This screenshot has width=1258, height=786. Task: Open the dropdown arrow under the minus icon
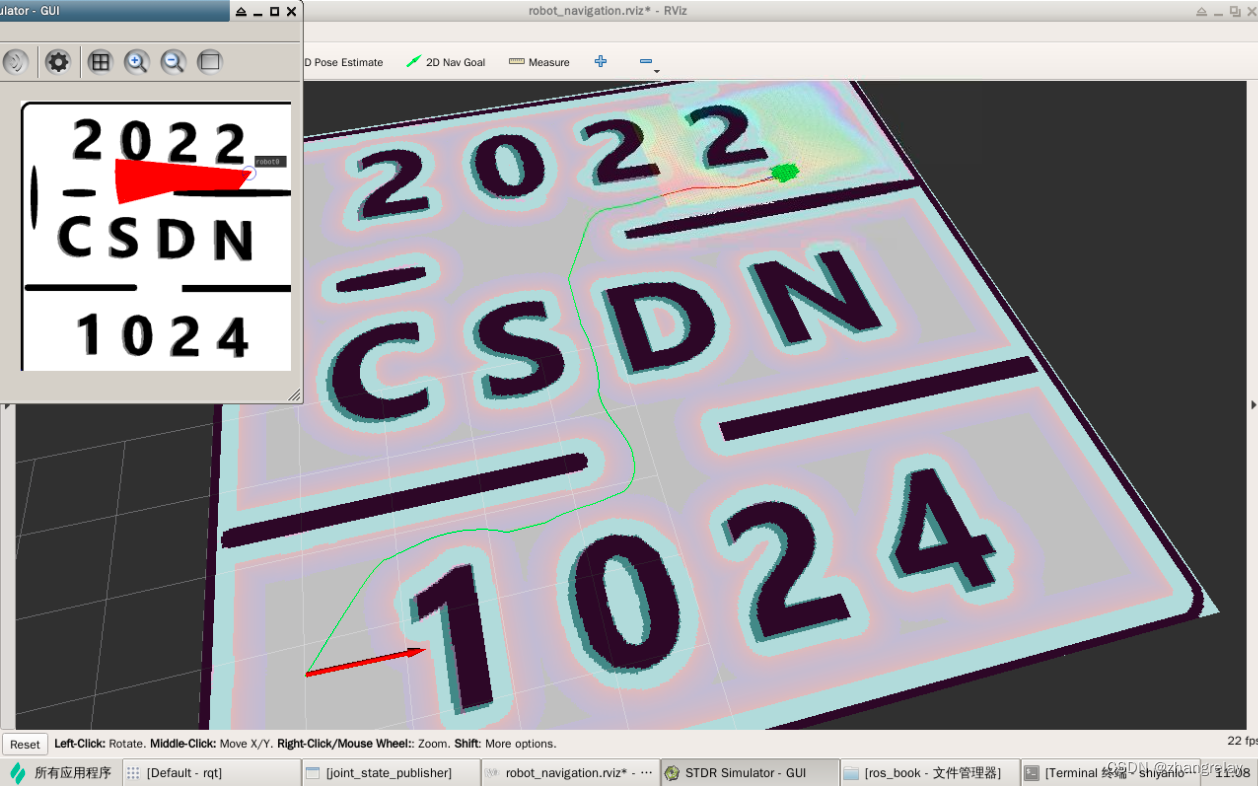656,72
